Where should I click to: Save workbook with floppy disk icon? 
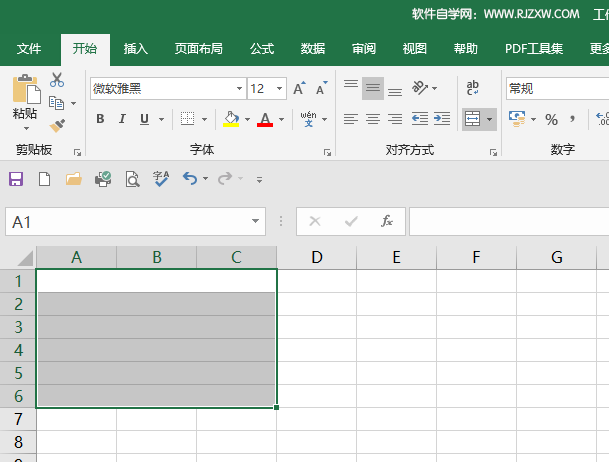[16, 179]
